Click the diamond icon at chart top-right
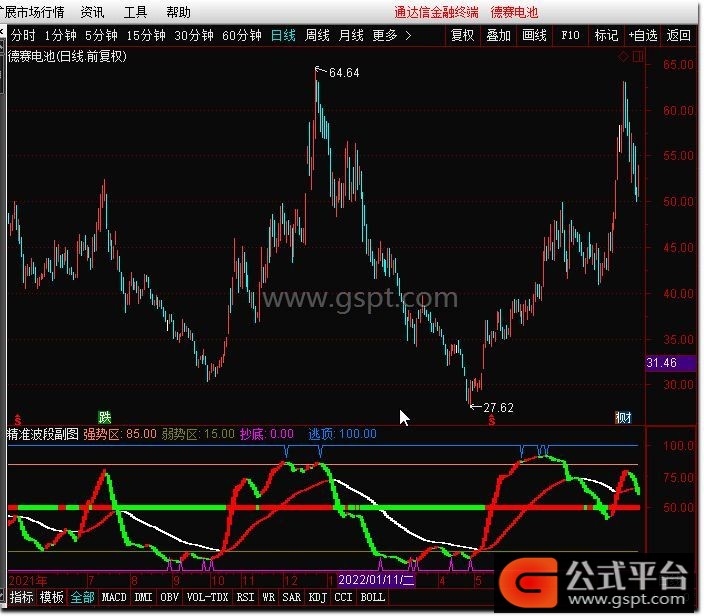This screenshot has width=704, height=616. coord(624,57)
